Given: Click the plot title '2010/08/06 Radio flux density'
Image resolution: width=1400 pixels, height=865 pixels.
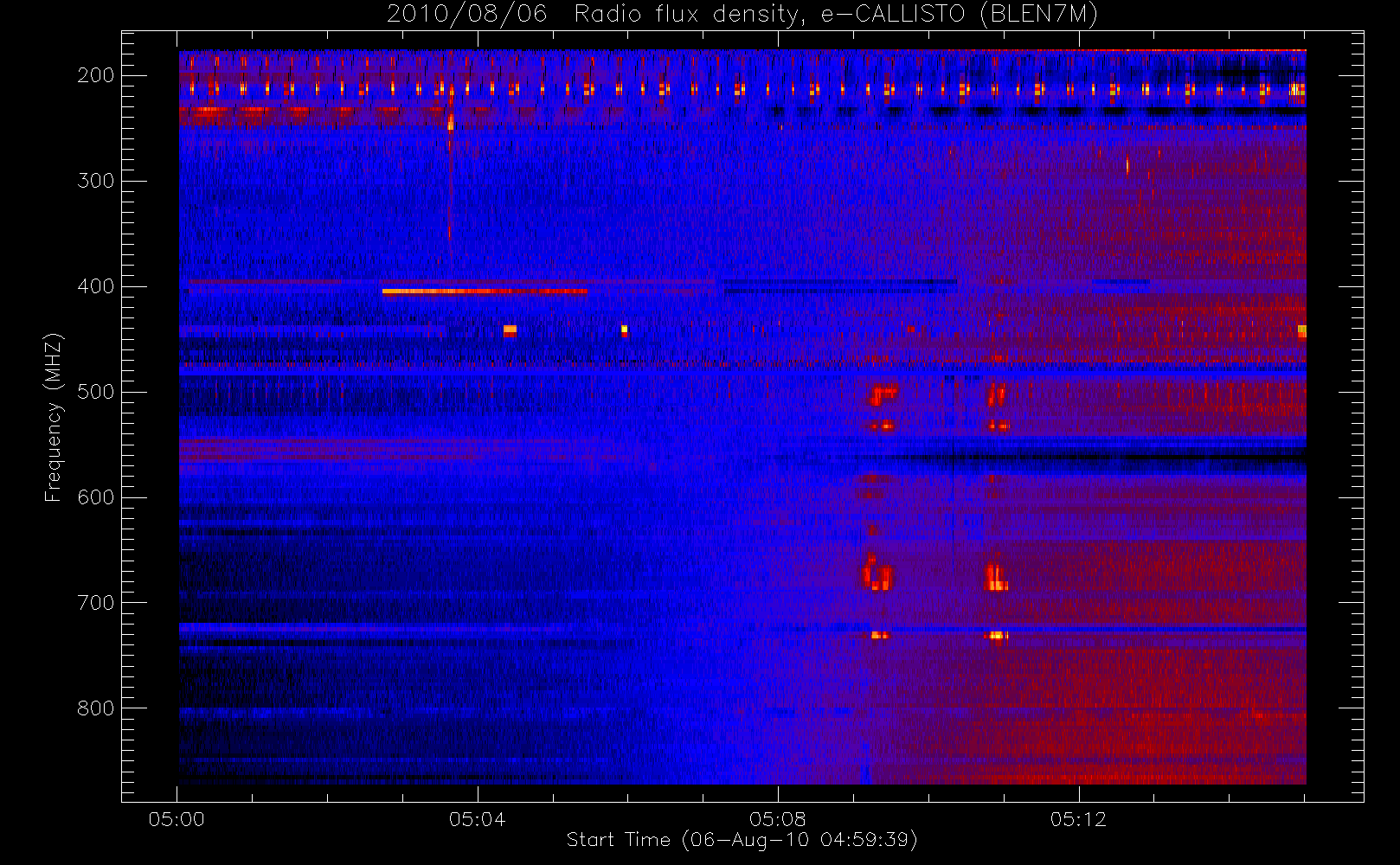Looking at the screenshot, I should pyautogui.click(x=742, y=15).
